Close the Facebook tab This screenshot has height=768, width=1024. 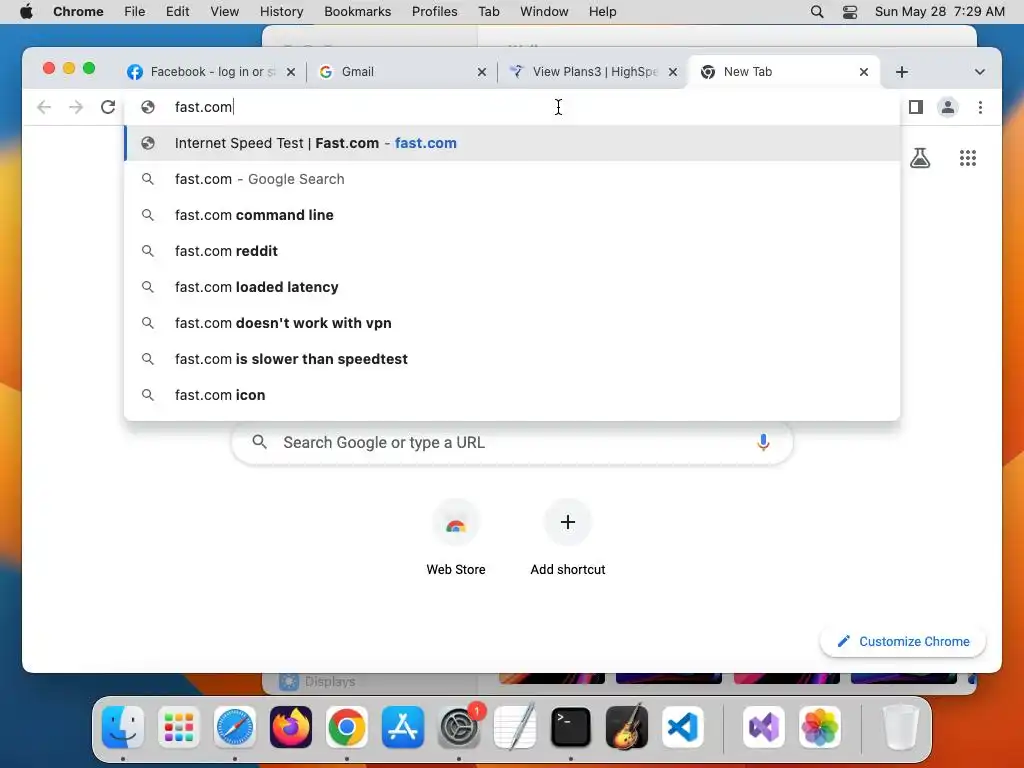pos(291,72)
